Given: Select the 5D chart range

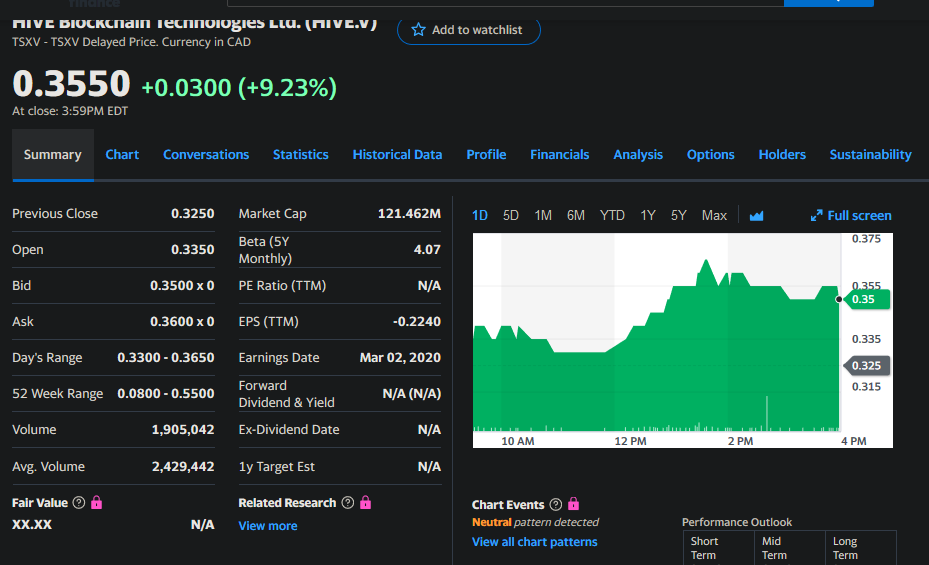Looking at the screenshot, I should coord(511,215).
